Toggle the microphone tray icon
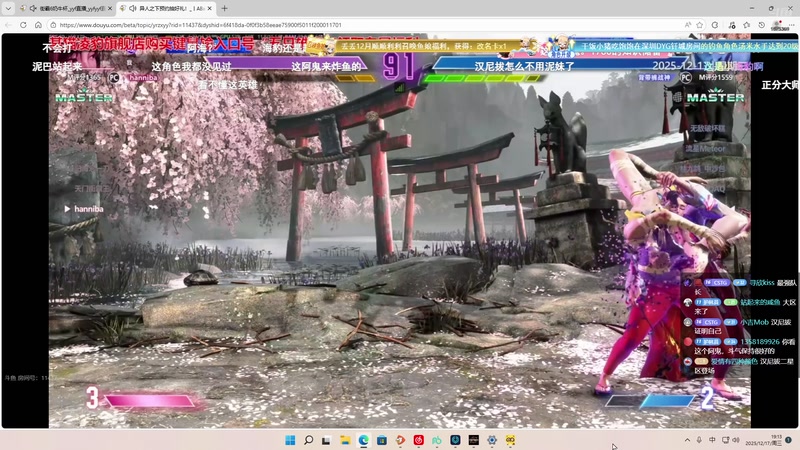The height and width of the screenshot is (450, 800). click(699, 440)
